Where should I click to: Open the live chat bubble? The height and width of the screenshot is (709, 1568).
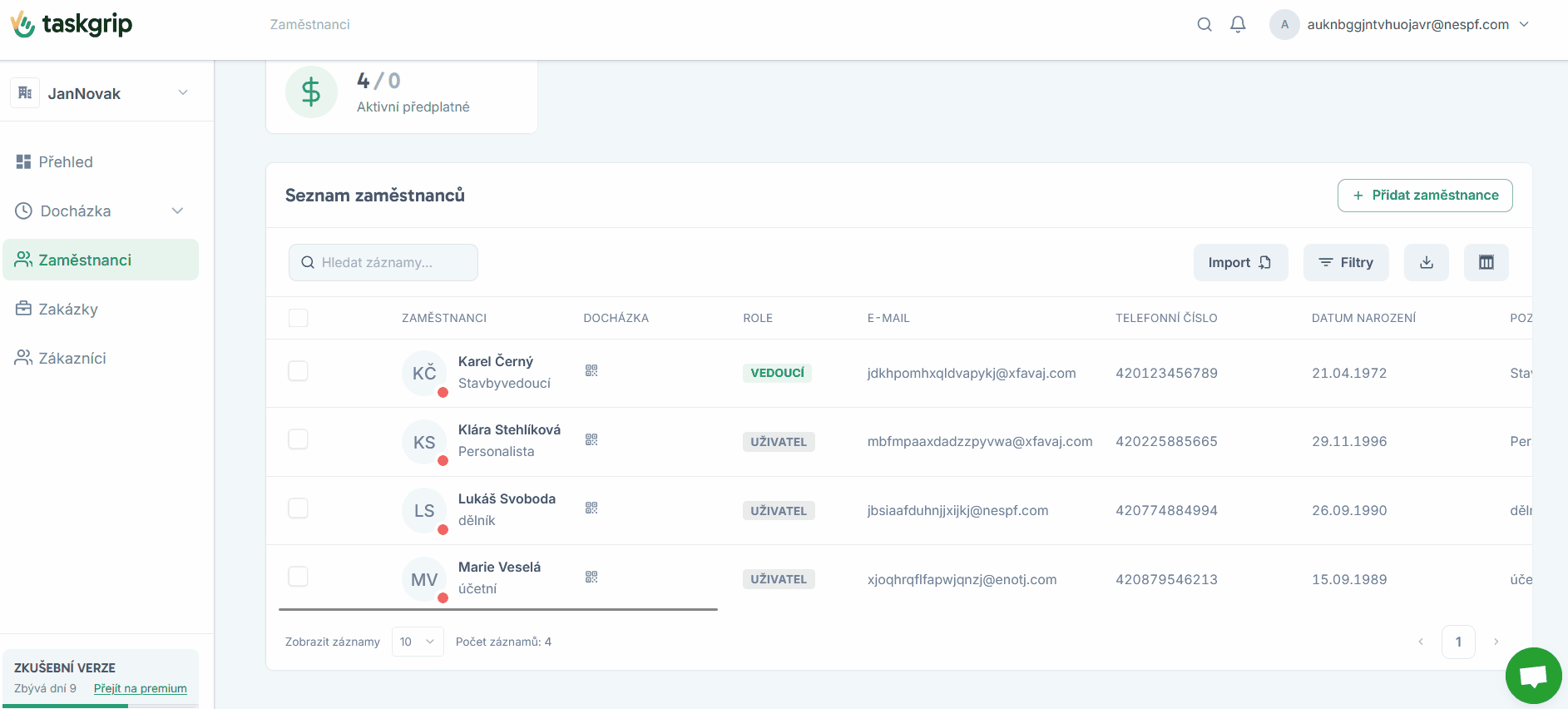click(1533, 675)
